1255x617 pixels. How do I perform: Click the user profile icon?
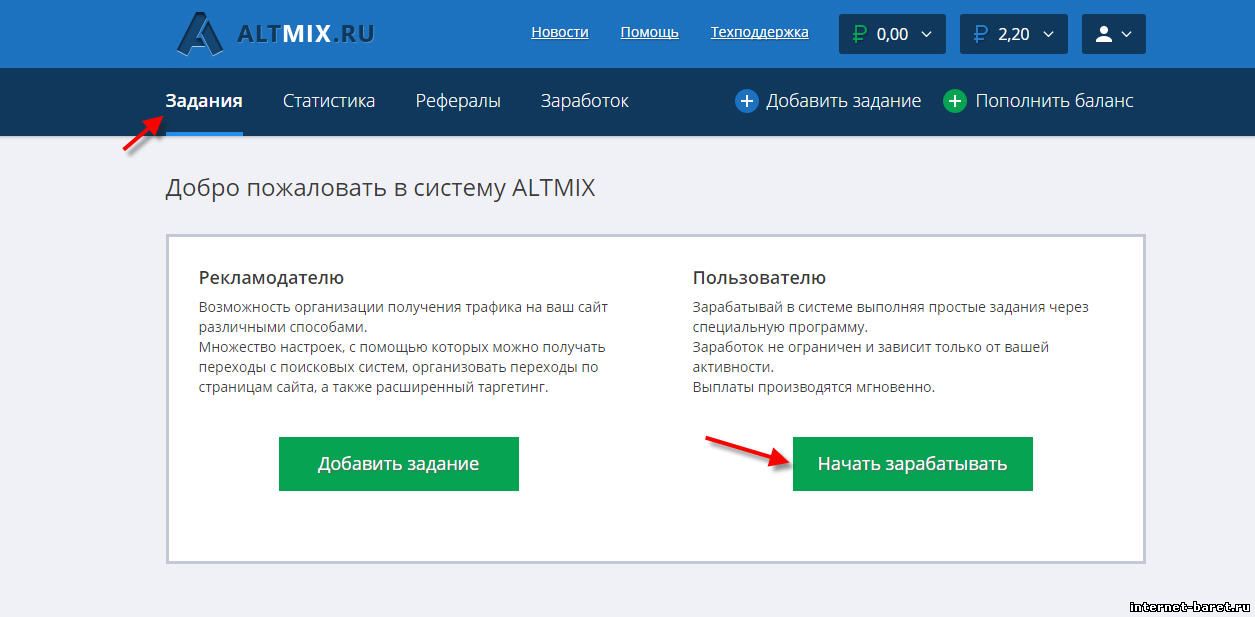[x=1104, y=34]
